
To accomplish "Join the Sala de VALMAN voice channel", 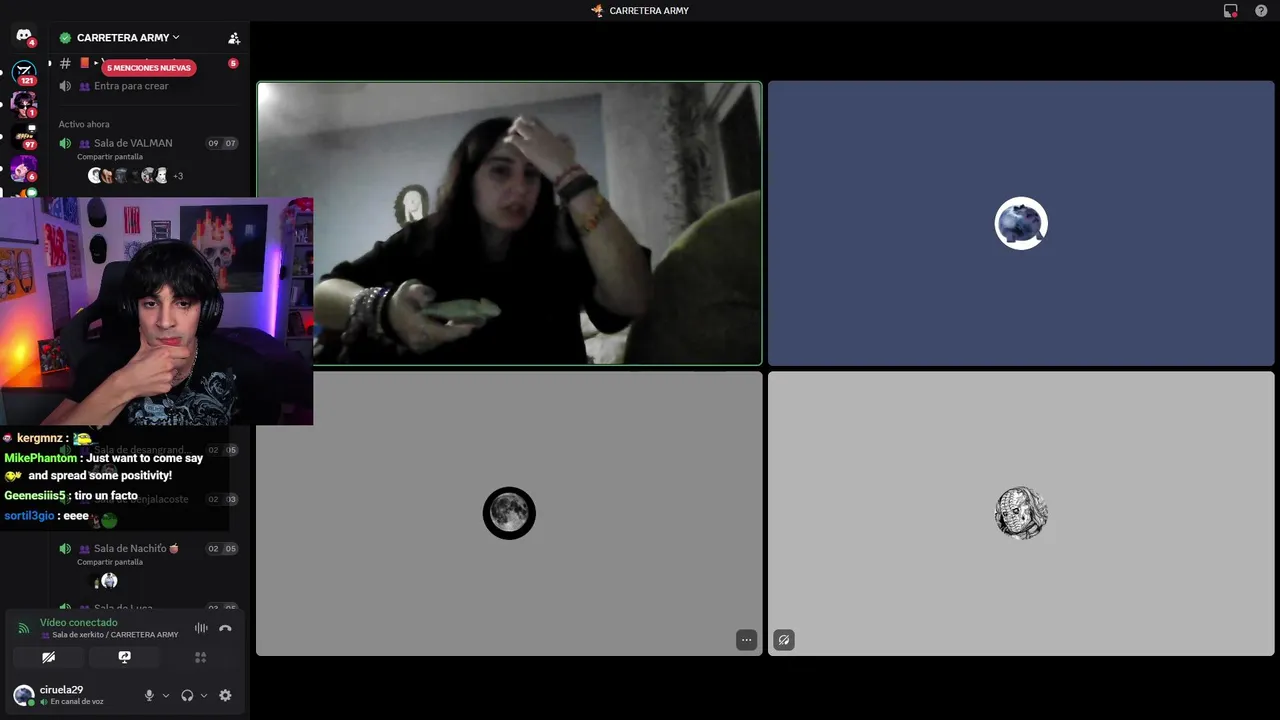I will tap(133, 143).
